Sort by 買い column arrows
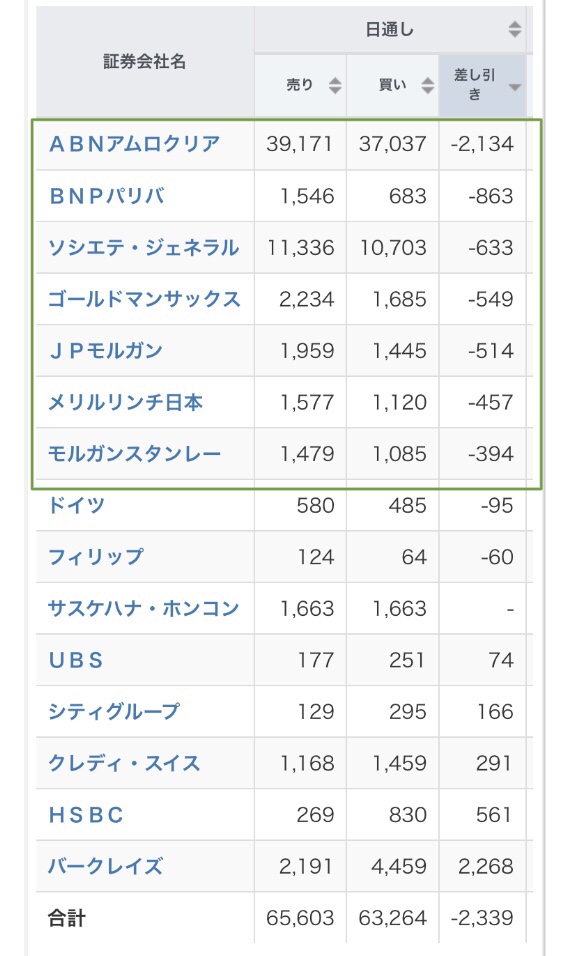573x956 pixels. [428, 85]
